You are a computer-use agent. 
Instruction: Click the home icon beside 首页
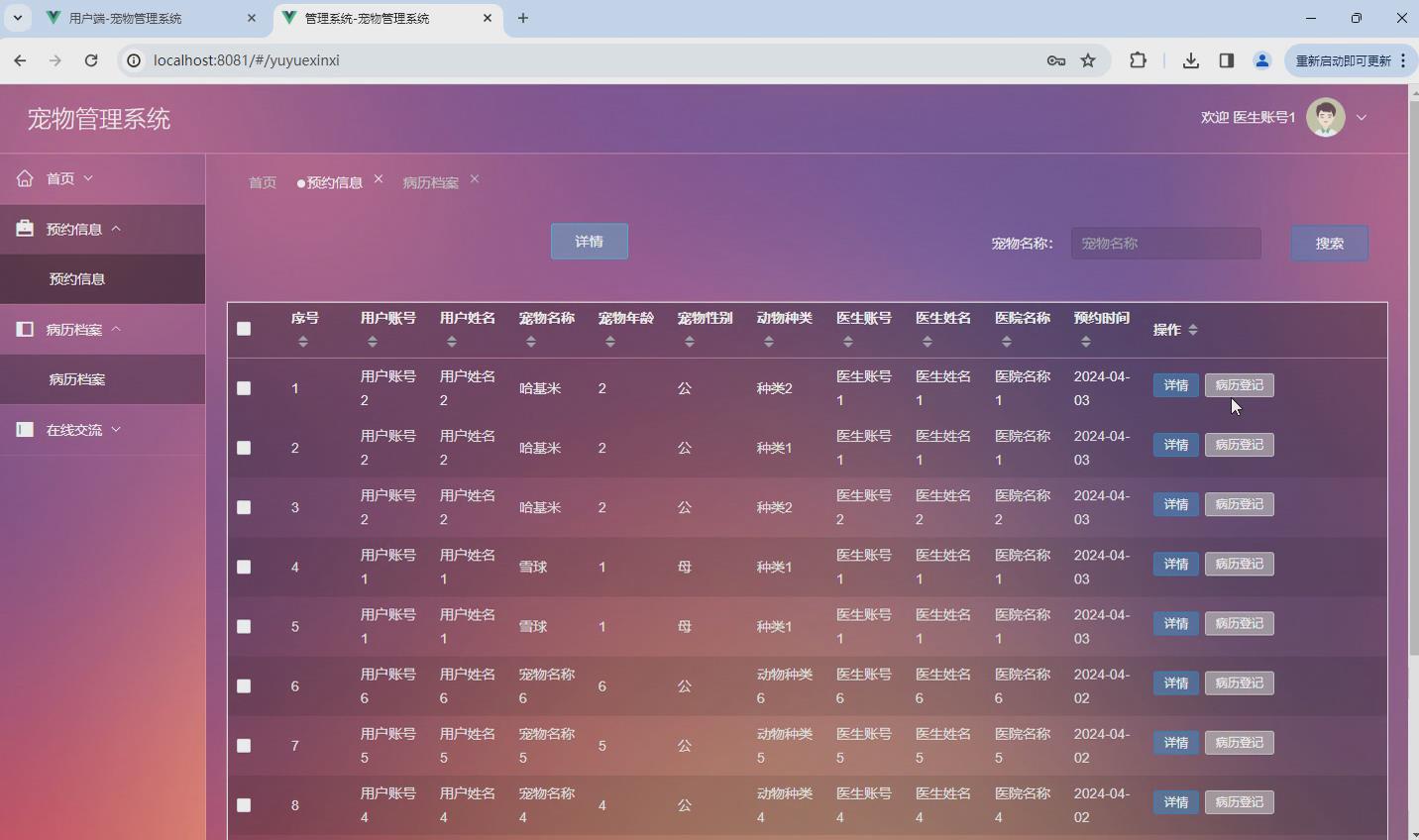click(25, 178)
